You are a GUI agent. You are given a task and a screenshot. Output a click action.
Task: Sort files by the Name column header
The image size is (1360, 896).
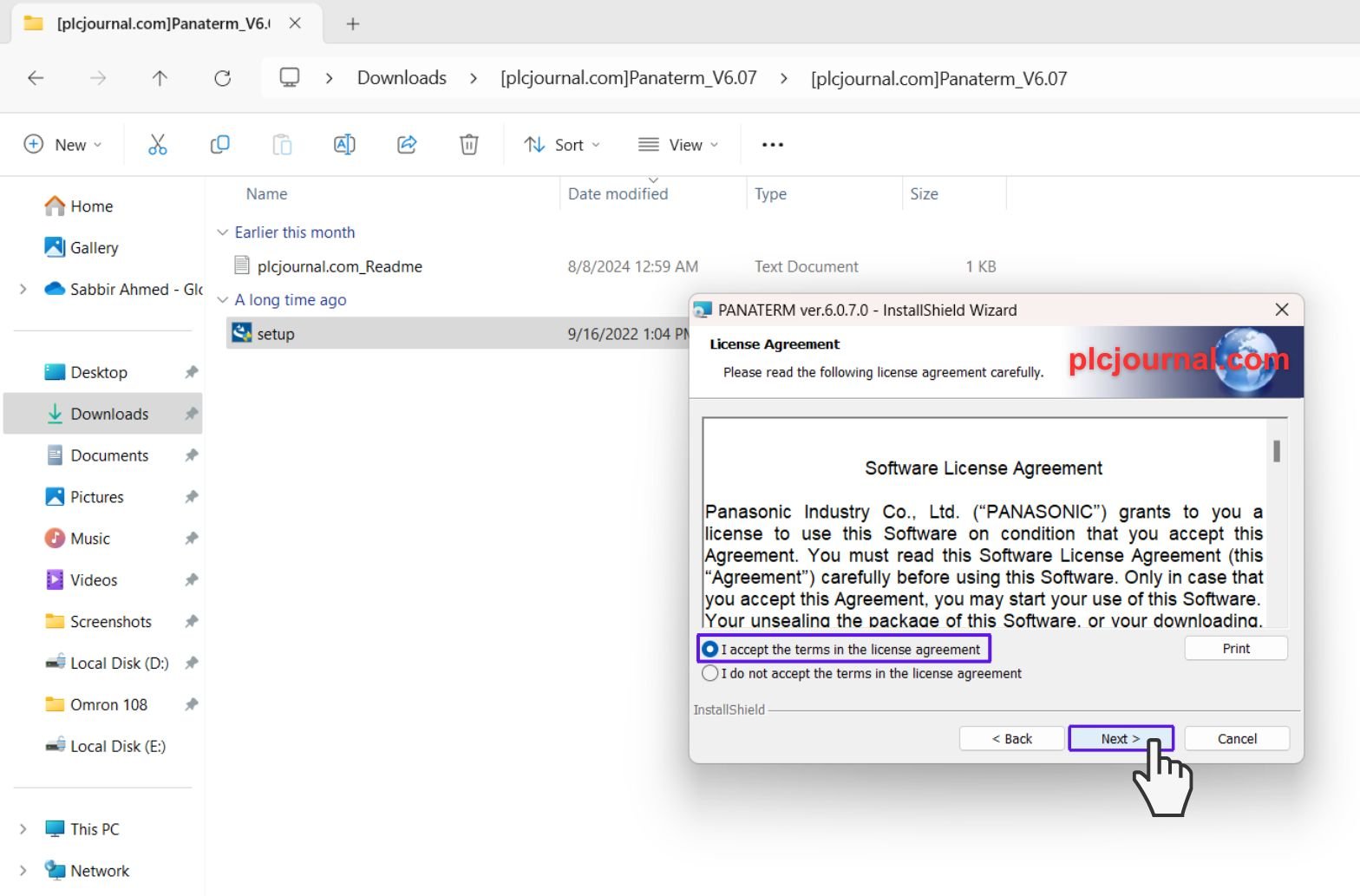[266, 194]
